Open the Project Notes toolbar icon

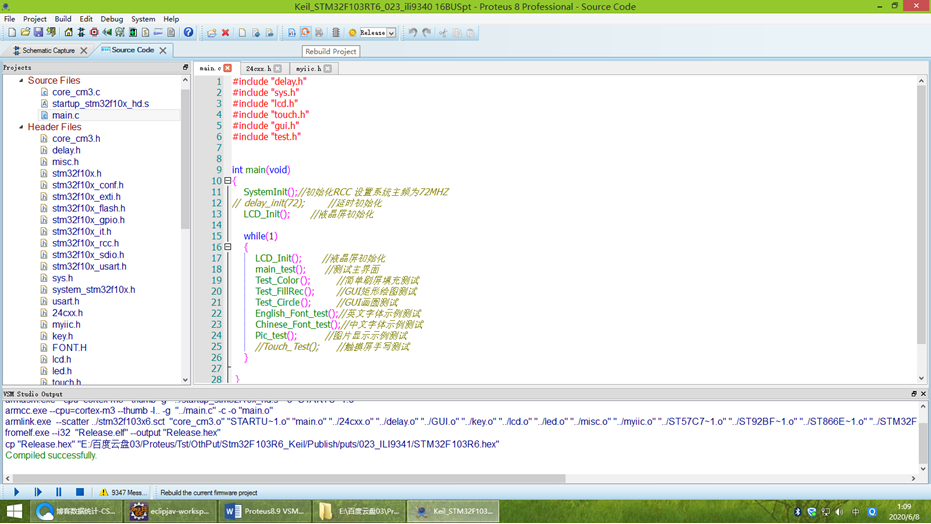coord(171,33)
